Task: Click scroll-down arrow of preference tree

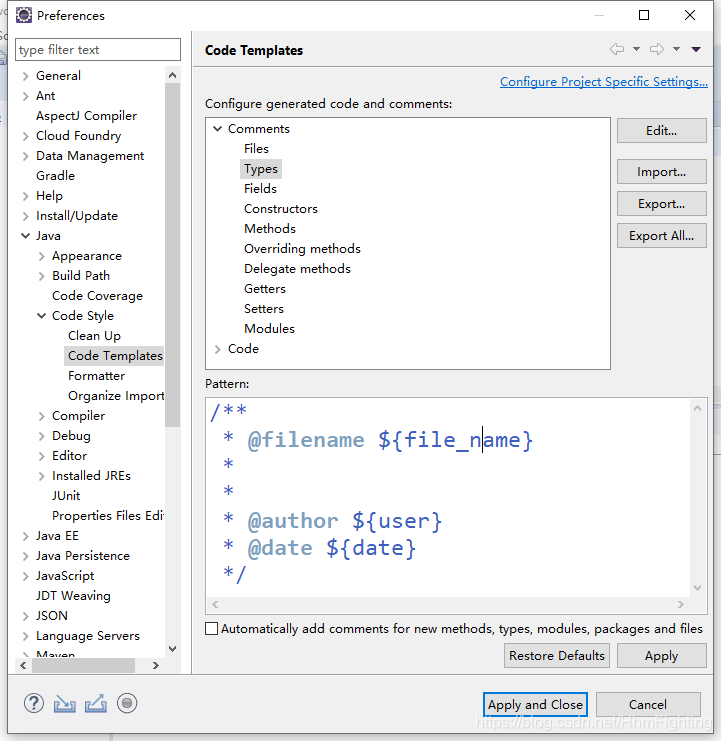Action: click(x=172, y=649)
